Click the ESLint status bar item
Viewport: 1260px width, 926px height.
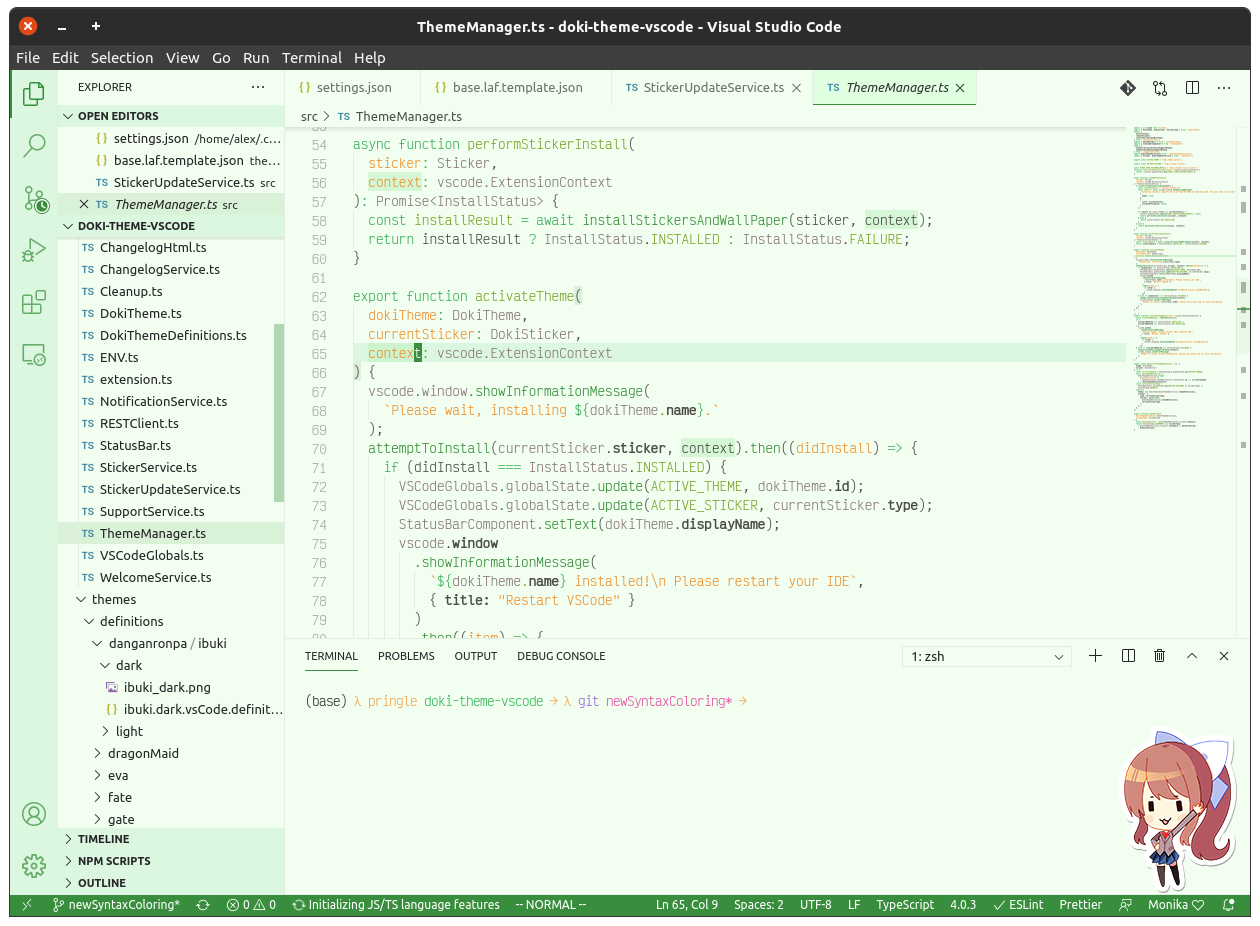(1018, 905)
